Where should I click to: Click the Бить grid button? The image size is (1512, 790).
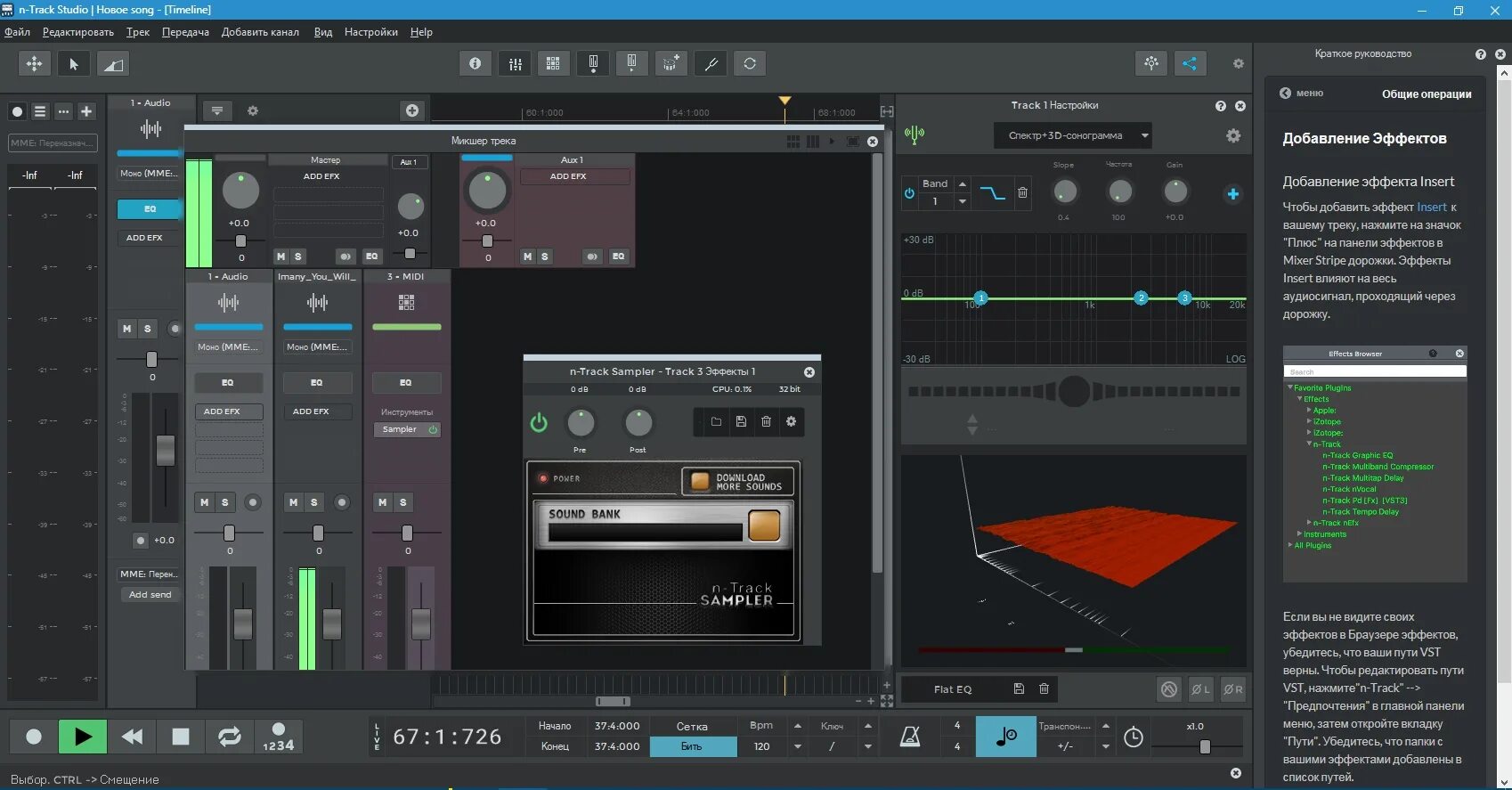tap(692, 746)
